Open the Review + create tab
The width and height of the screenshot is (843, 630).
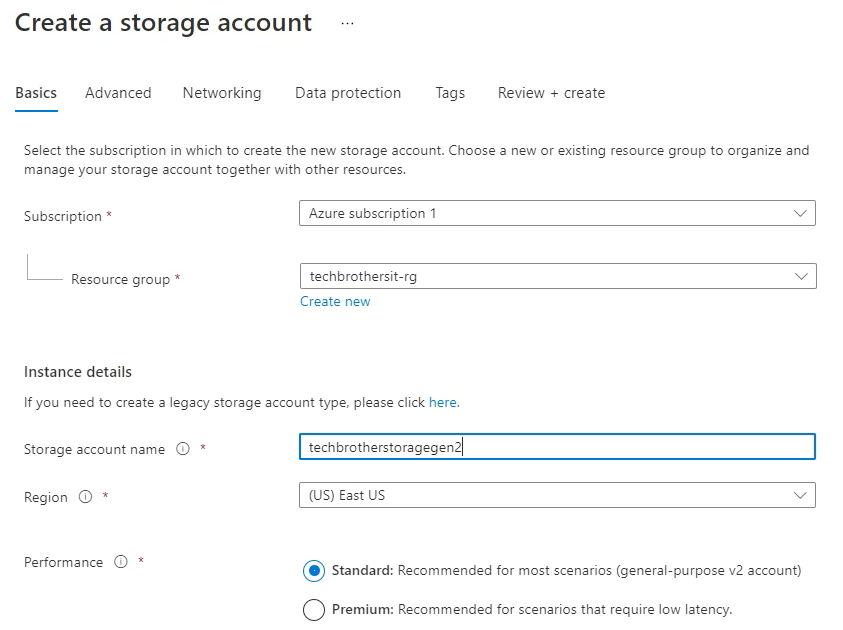(550, 92)
